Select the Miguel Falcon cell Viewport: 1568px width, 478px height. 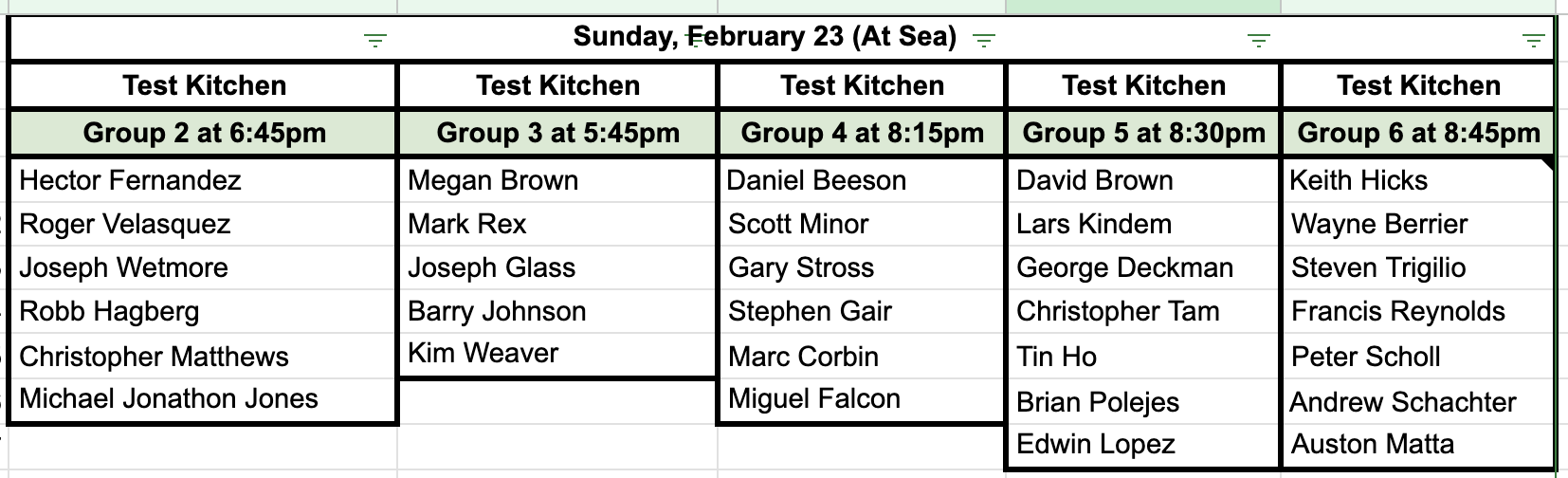coord(862,399)
